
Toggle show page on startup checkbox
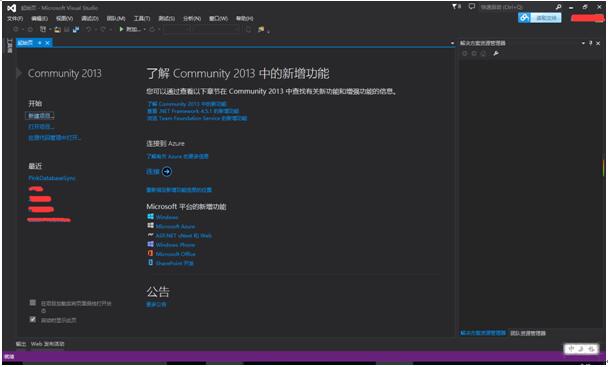point(33,320)
